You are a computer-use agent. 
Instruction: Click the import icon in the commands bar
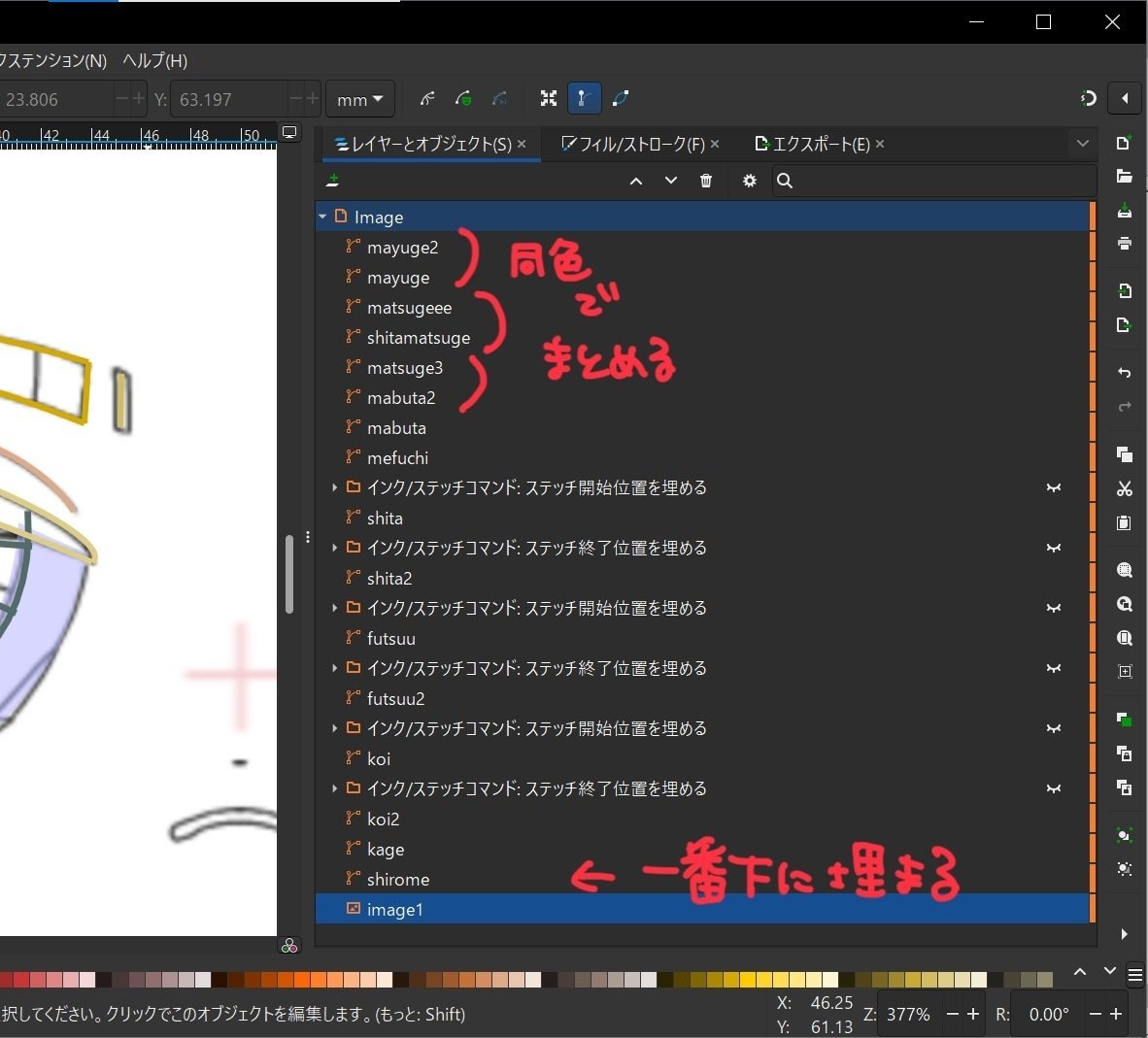[x=1124, y=290]
